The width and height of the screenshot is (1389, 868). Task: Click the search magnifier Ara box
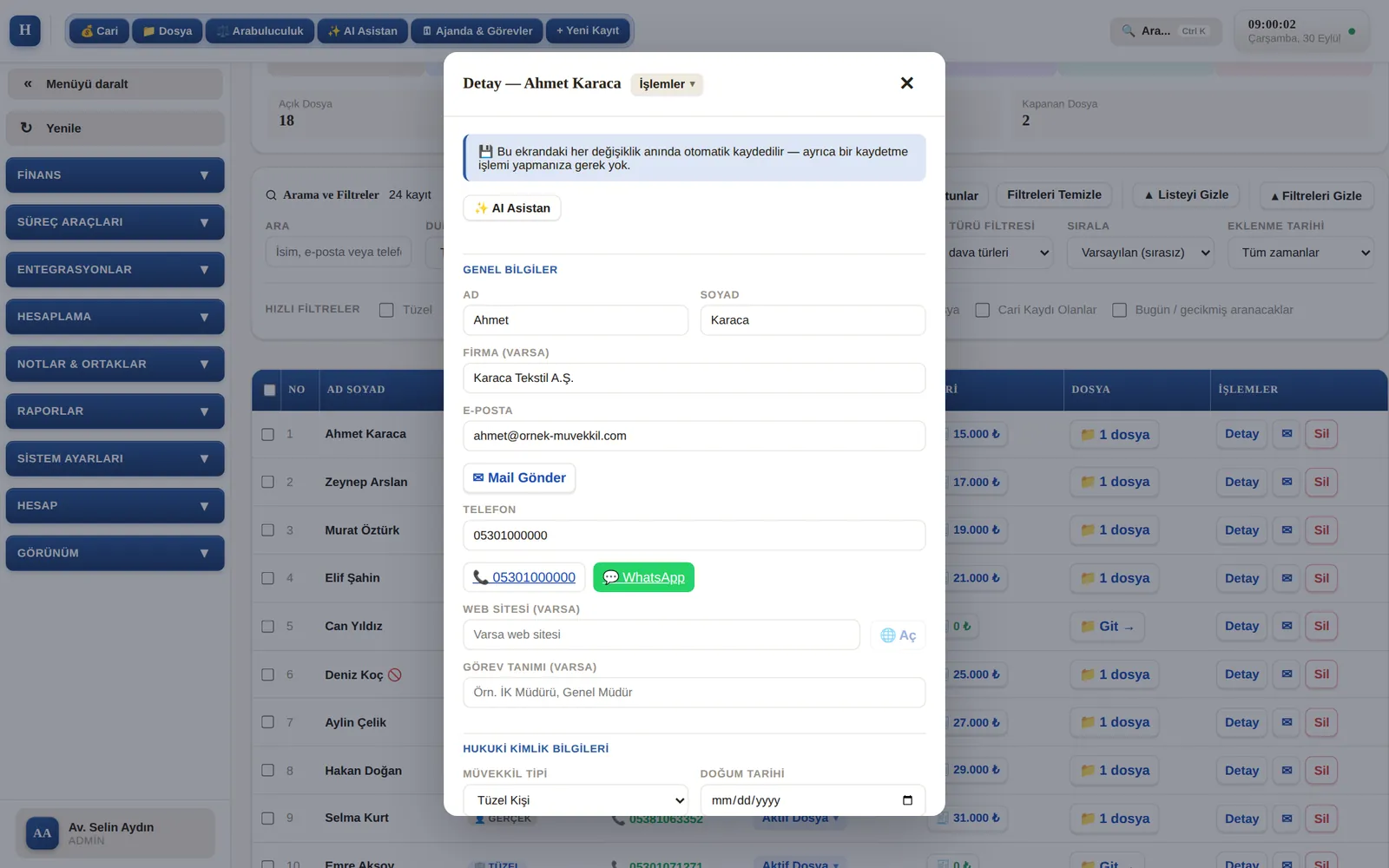1166,30
